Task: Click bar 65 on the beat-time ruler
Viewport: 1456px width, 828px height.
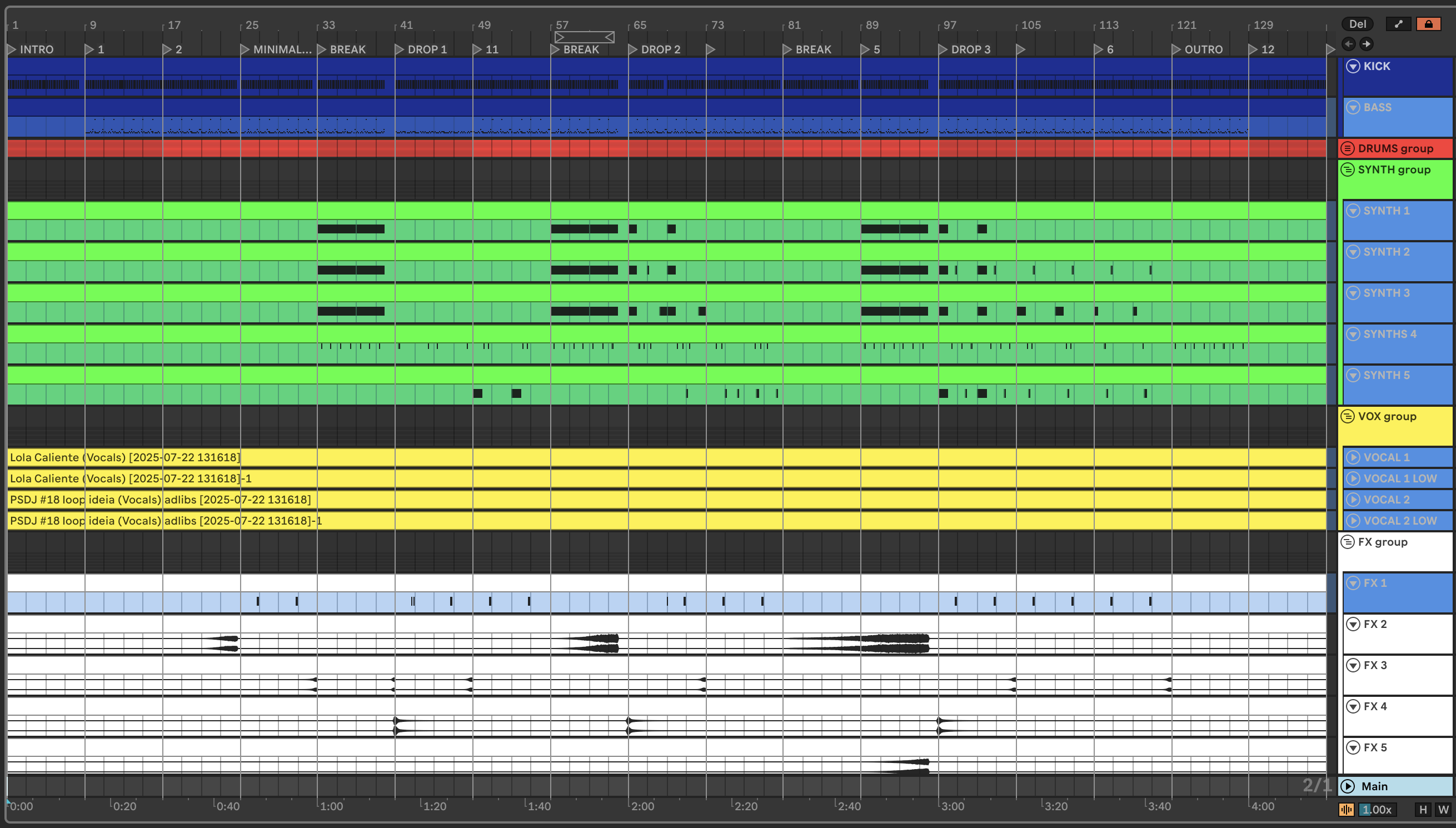Action: pyautogui.click(x=640, y=25)
